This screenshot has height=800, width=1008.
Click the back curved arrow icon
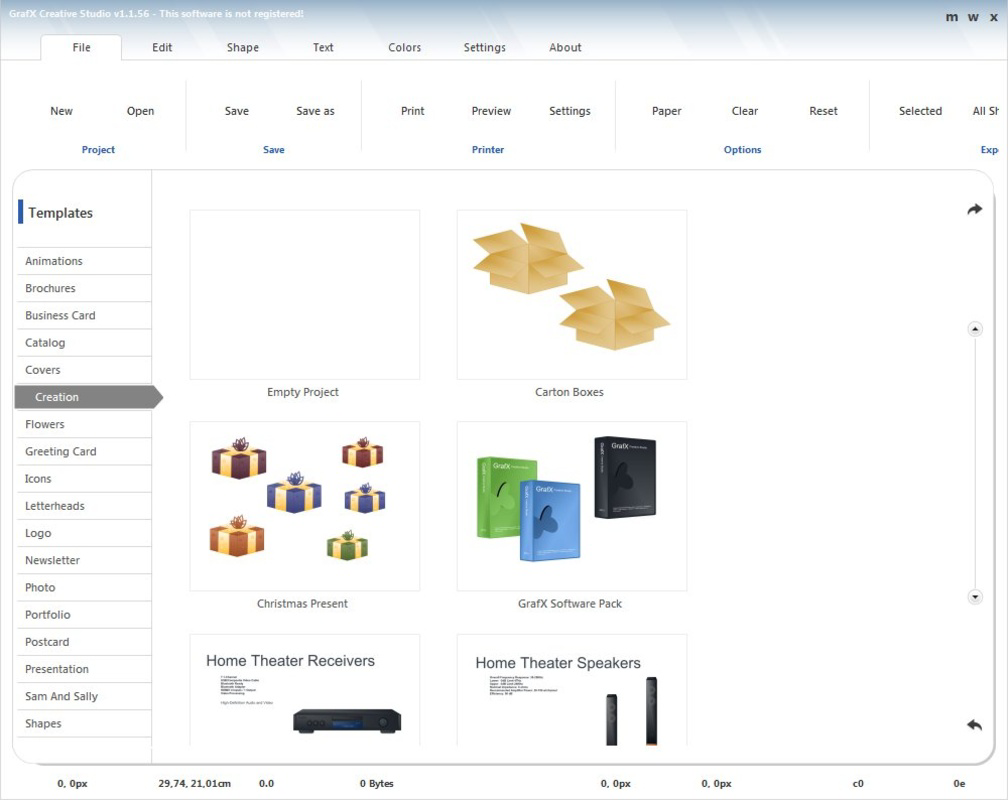point(975,725)
